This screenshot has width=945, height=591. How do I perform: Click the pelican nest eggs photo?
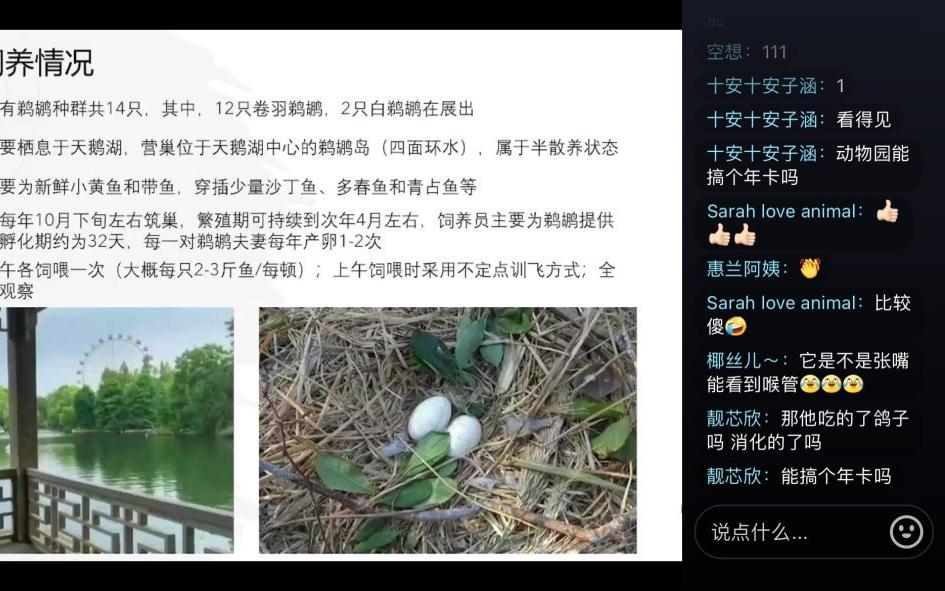point(448,430)
